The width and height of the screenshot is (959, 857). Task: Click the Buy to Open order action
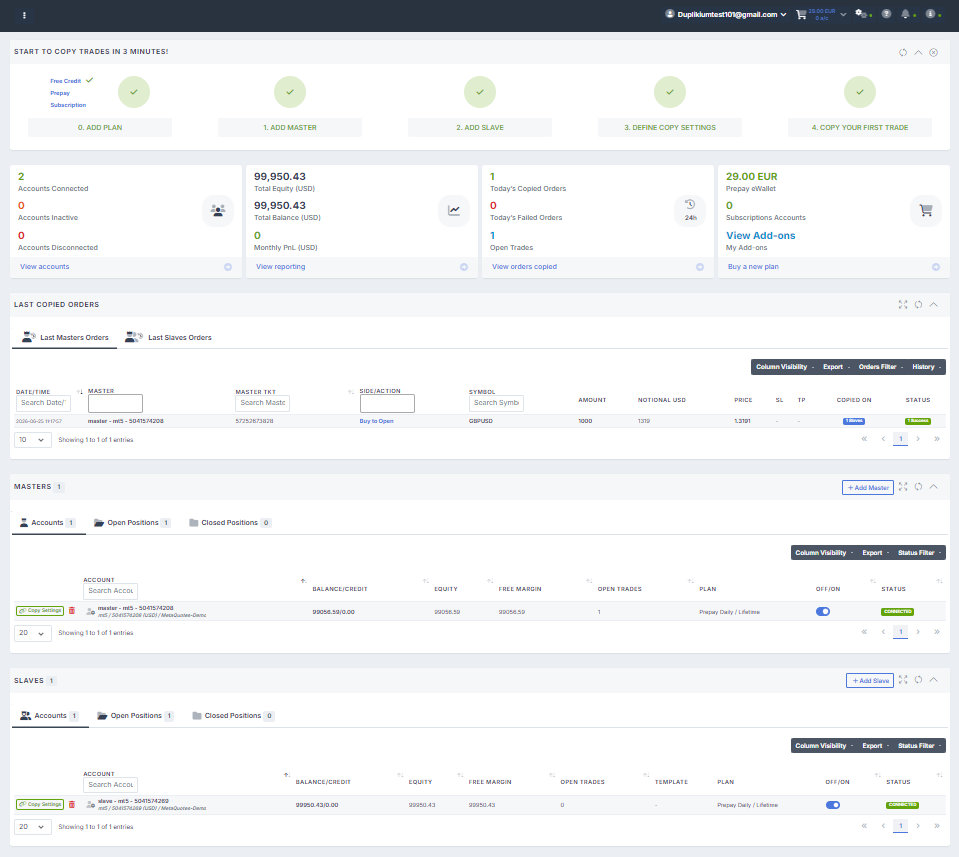[x=376, y=421]
